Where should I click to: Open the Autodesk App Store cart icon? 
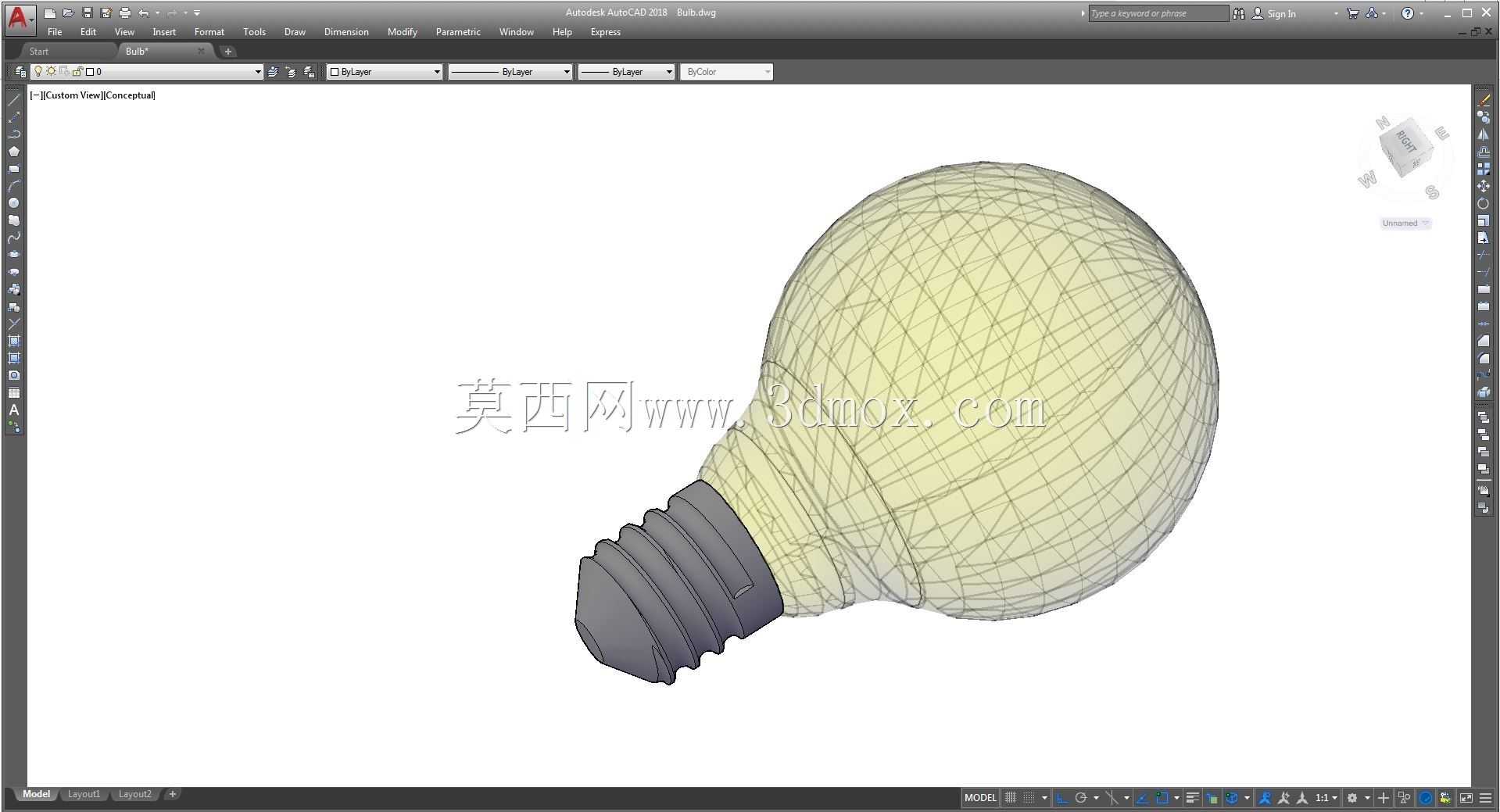tap(1353, 13)
